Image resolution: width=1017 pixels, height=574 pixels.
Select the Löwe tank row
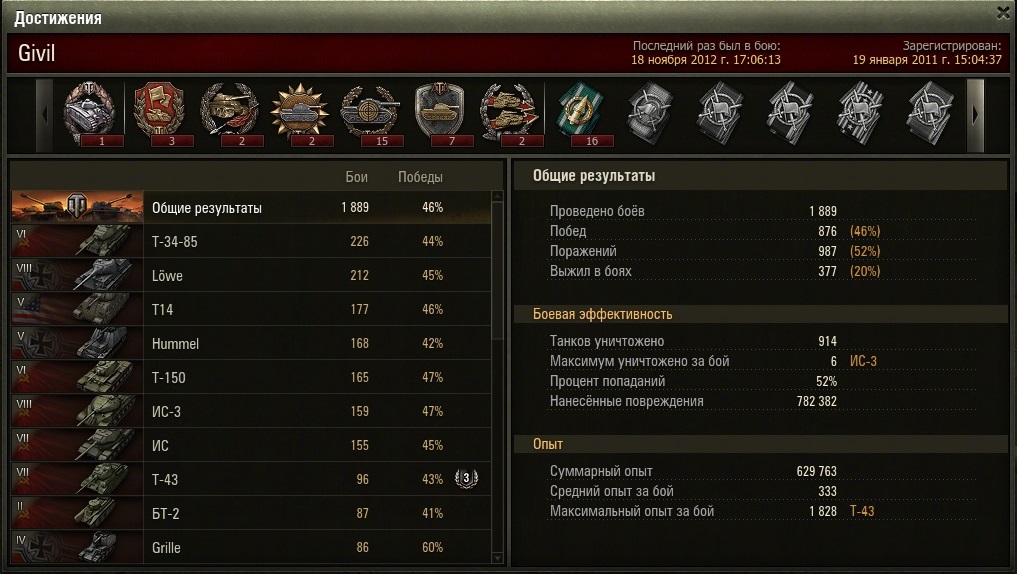coord(251,275)
